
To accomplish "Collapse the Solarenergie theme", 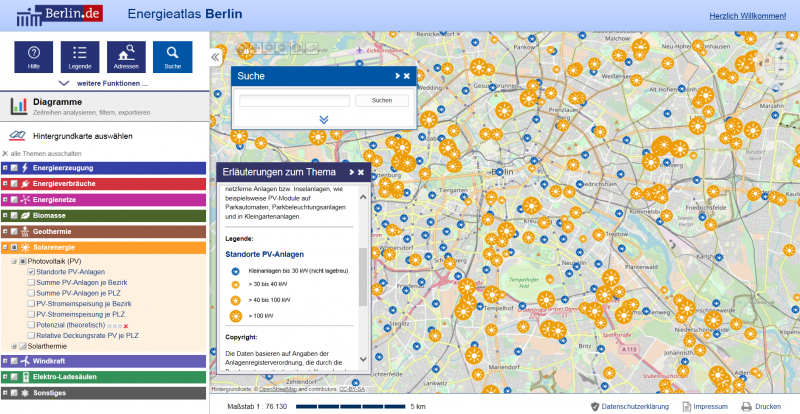I will (x=5, y=248).
